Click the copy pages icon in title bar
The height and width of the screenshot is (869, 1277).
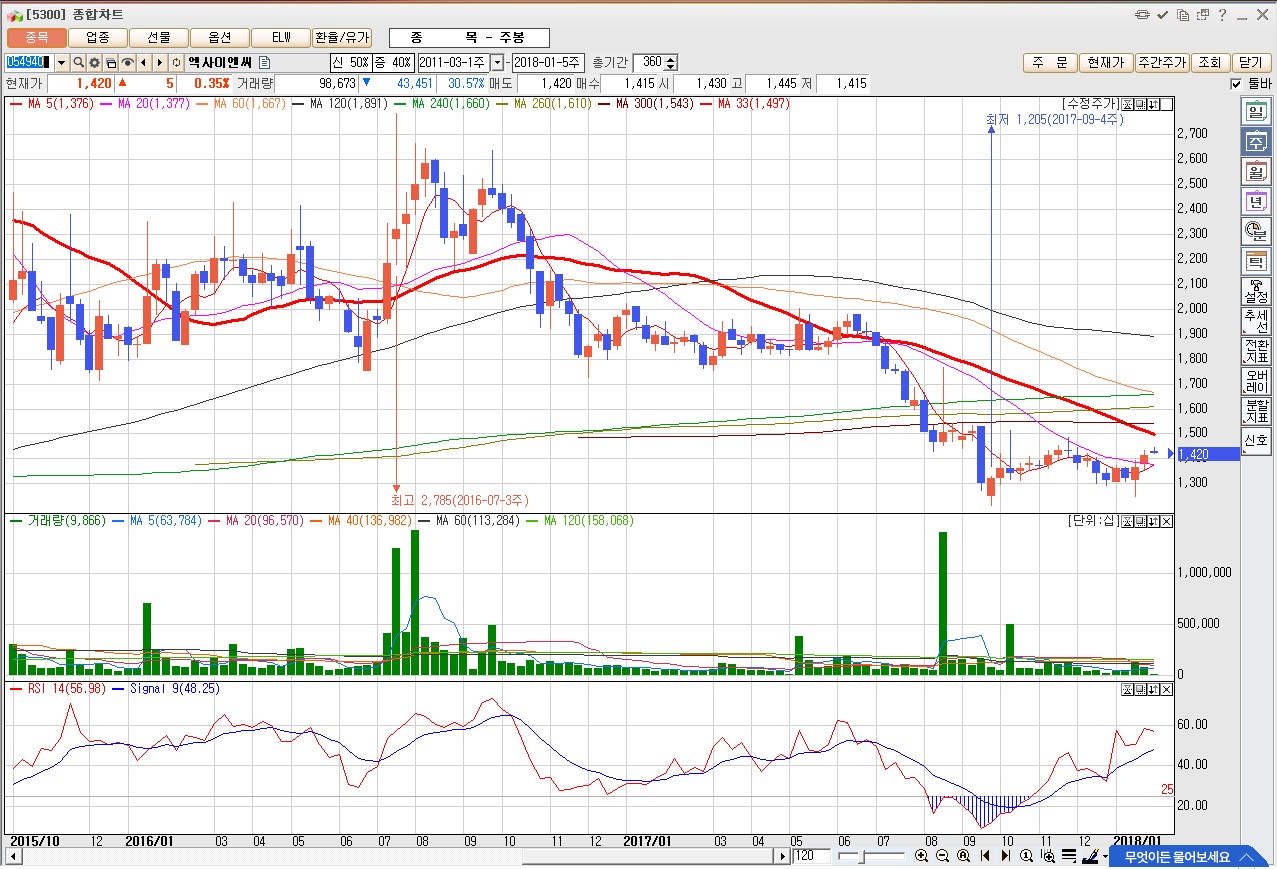click(x=1183, y=15)
